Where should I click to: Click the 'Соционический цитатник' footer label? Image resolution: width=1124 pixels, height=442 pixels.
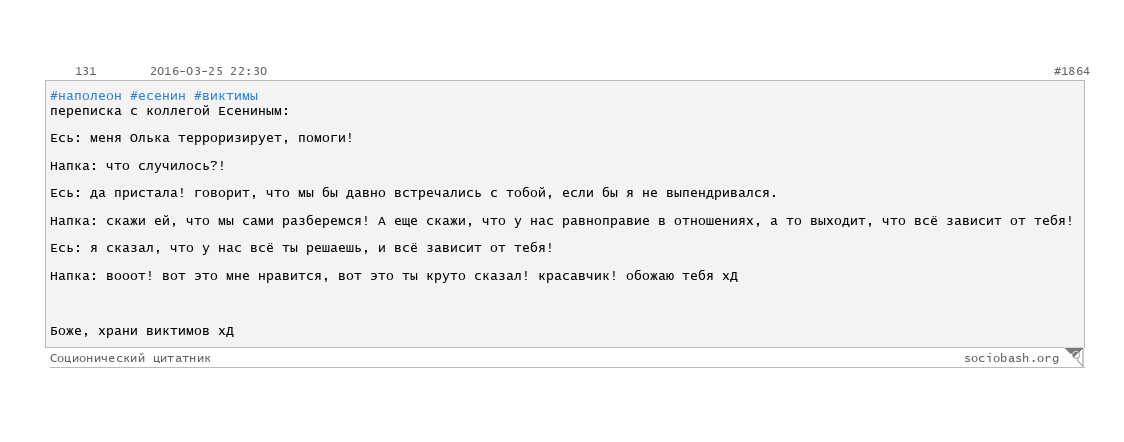tap(130, 358)
